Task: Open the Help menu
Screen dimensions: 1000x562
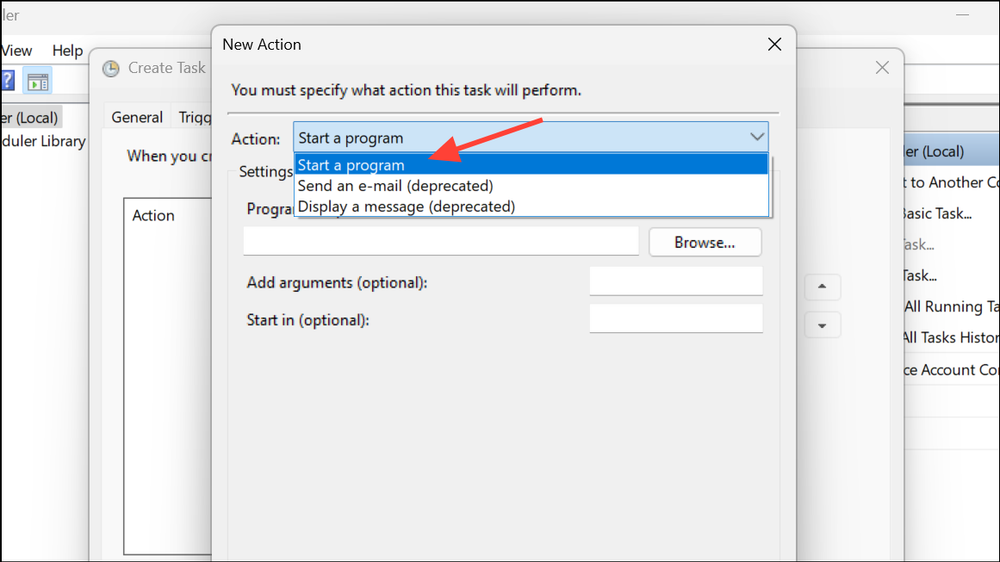Action: [x=68, y=50]
